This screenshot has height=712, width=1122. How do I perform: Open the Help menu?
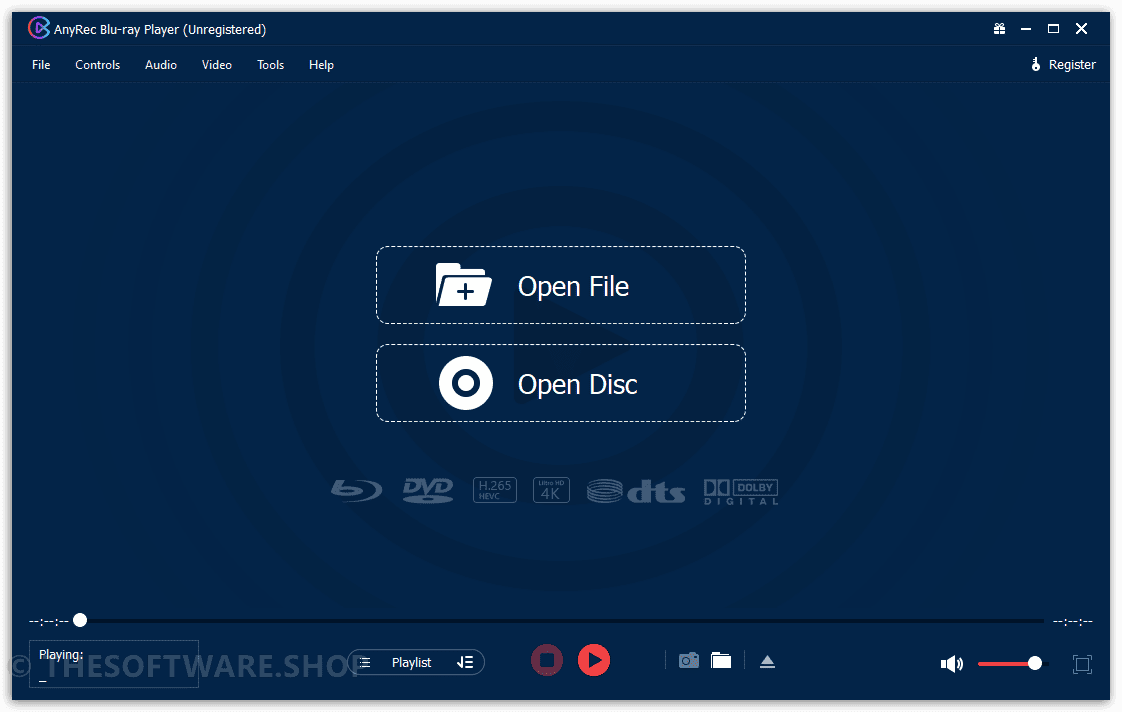tap(321, 65)
